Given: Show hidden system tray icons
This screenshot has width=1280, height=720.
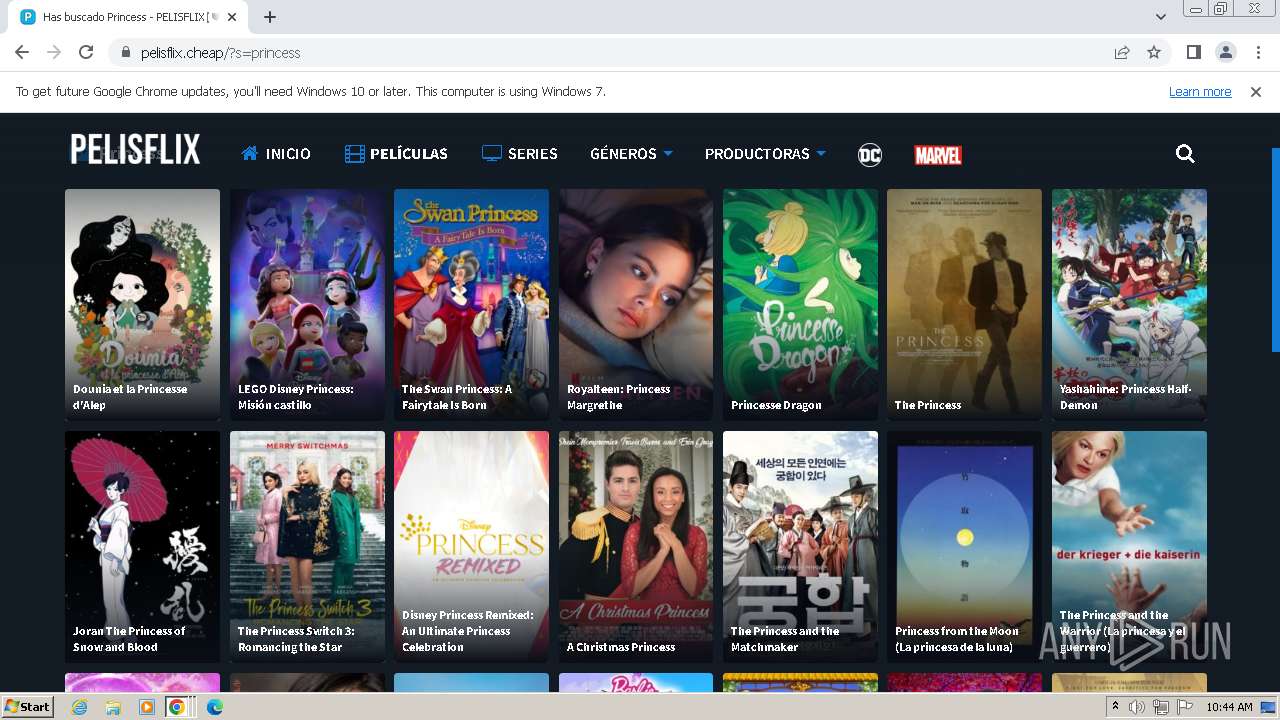Looking at the screenshot, I should (1115, 707).
